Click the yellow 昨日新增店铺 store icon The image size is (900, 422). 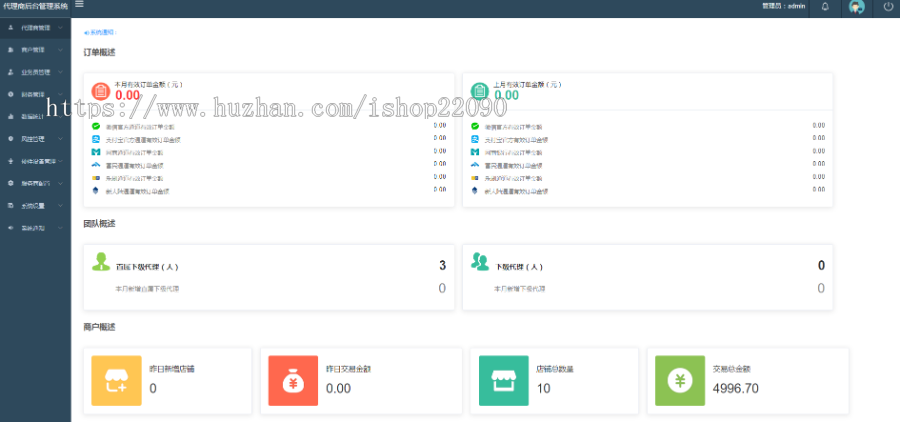[117, 381]
